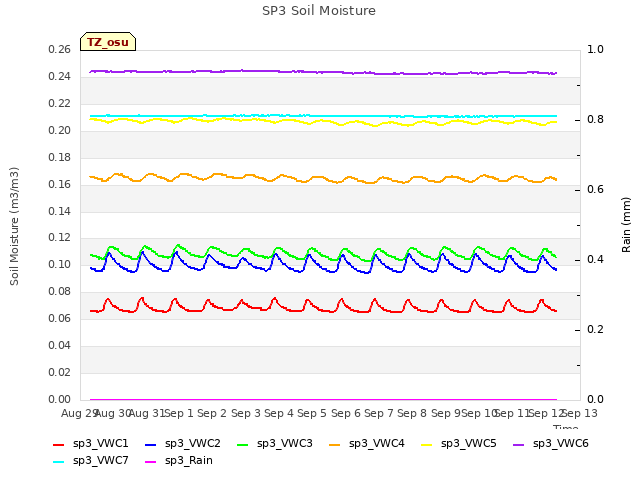640x480 pixels.
Task: Click the 0.20 soil moisture tick value
Action: tap(60, 131)
